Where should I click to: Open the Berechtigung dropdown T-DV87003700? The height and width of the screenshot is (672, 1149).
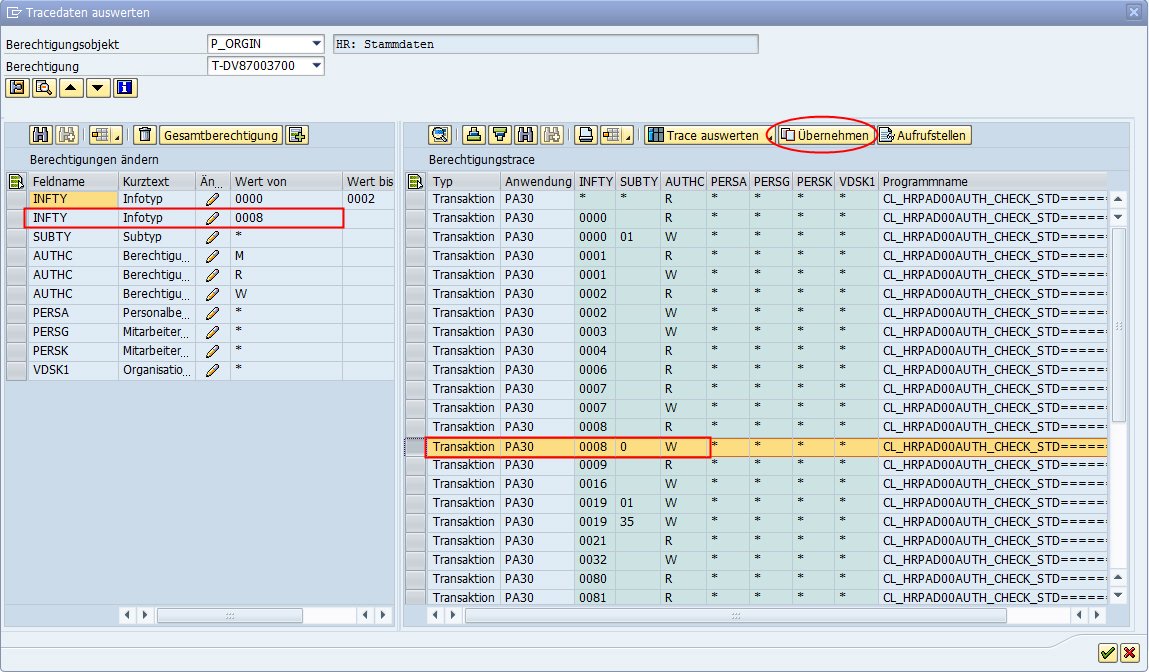[317, 66]
